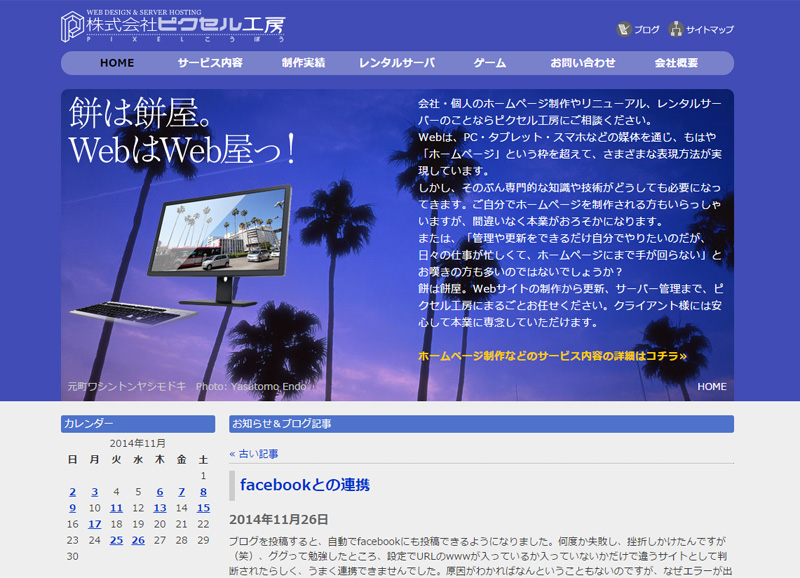Click the blog icon in header
The height and width of the screenshot is (578, 800).
(624, 30)
